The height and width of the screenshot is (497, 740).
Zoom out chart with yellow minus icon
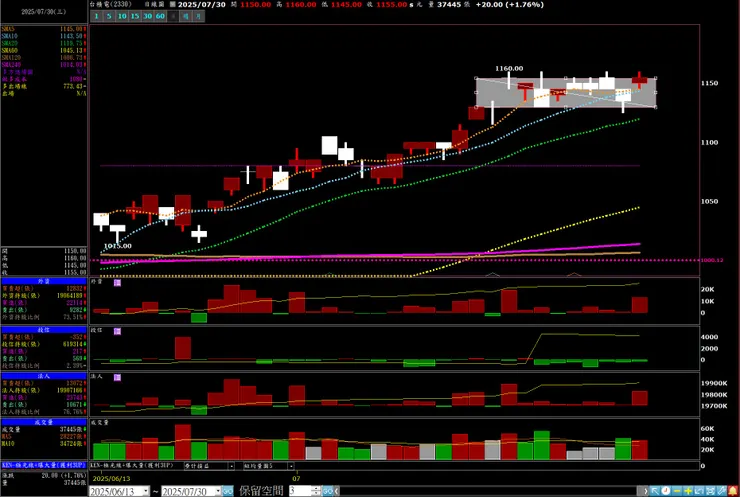pyautogui.click(x=677, y=491)
